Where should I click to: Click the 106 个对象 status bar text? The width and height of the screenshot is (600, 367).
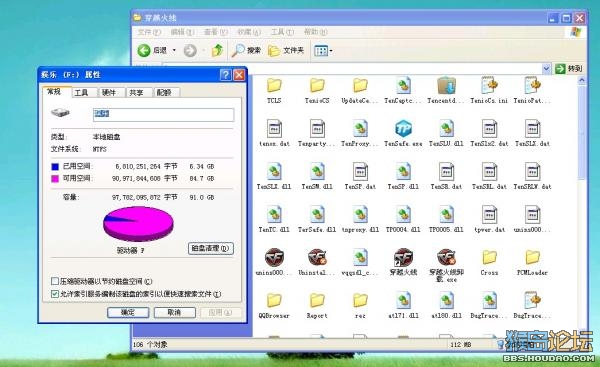pyautogui.click(x=150, y=344)
